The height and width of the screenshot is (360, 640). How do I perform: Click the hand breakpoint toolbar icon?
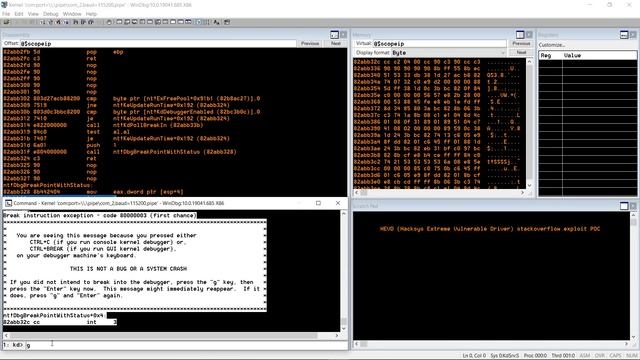[109, 22]
